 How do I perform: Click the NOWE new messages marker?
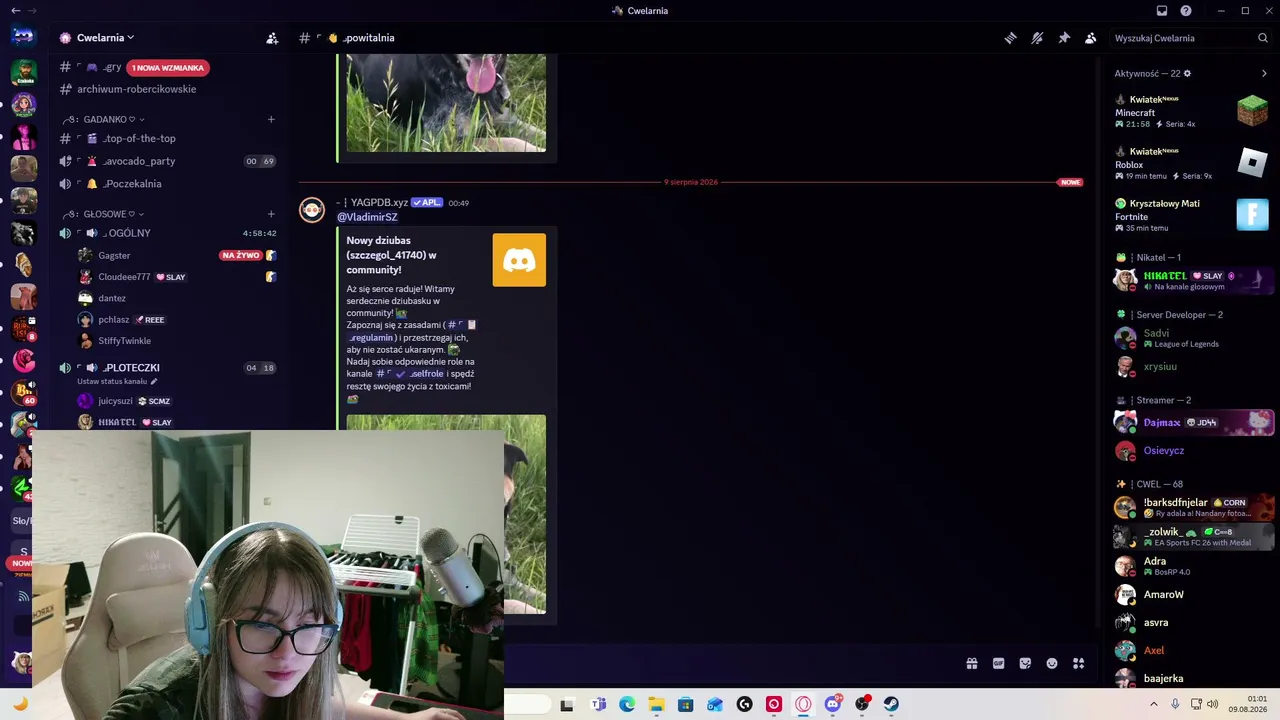(x=1070, y=182)
